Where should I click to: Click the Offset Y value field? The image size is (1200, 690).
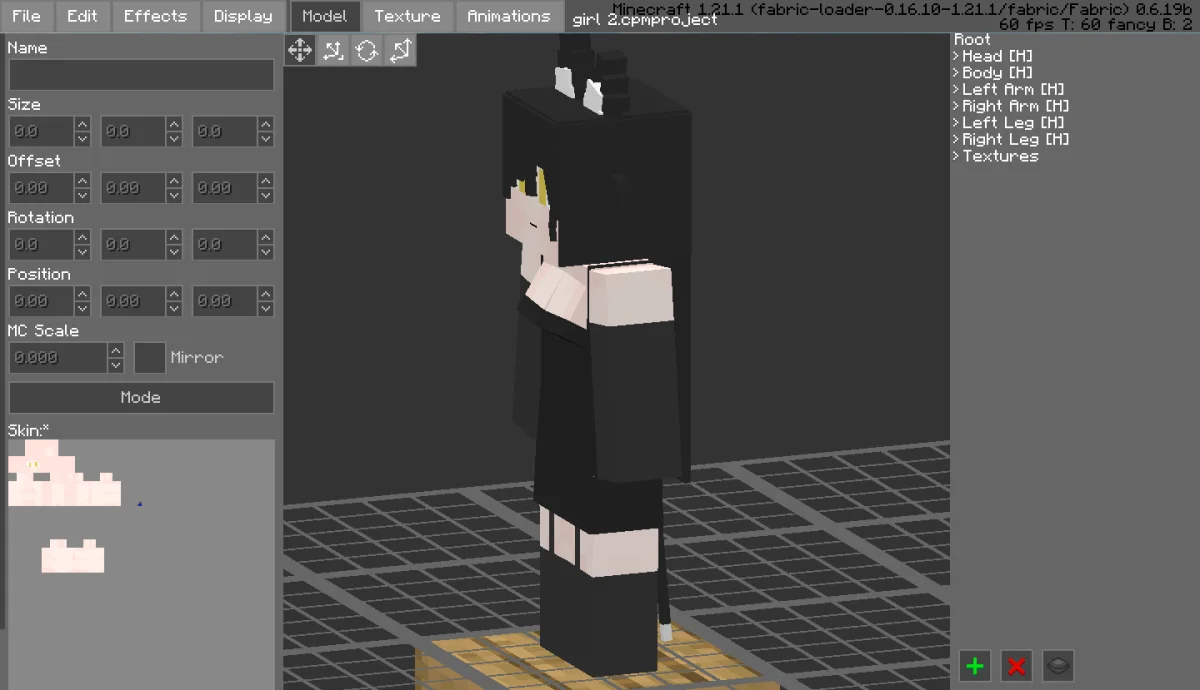tap(134, 188)
